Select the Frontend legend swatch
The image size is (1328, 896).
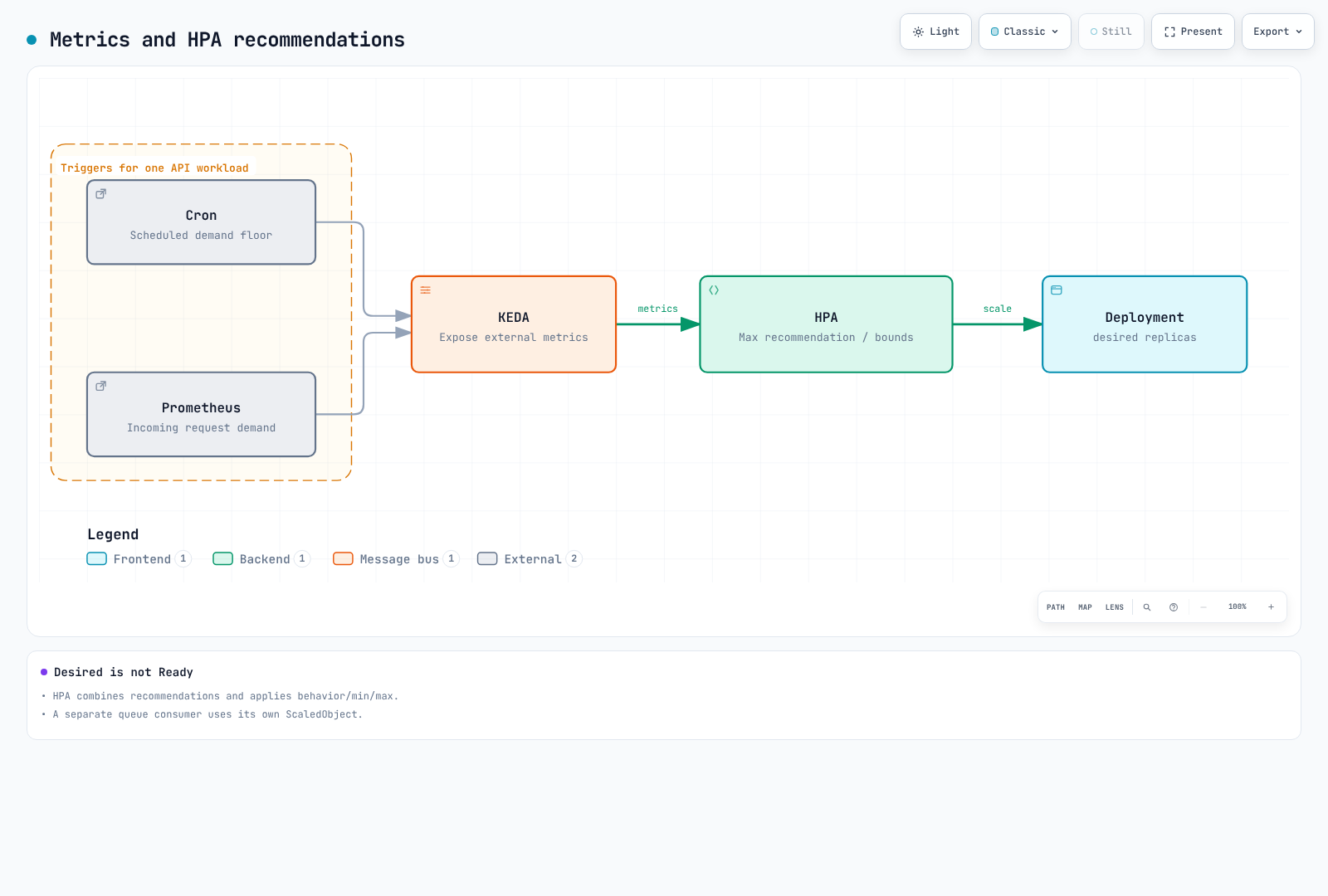97,559
